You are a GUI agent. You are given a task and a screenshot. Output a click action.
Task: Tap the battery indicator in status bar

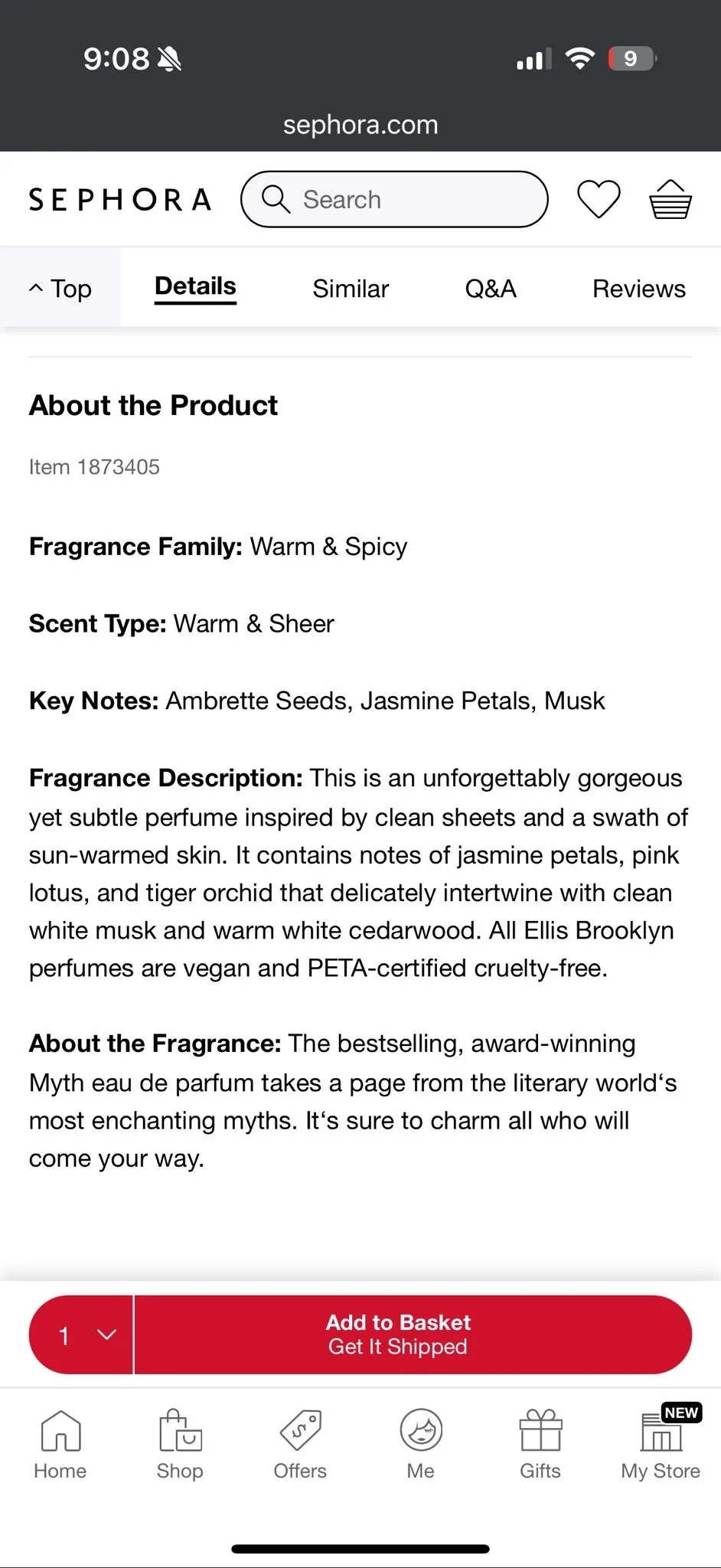pos(632,58)
